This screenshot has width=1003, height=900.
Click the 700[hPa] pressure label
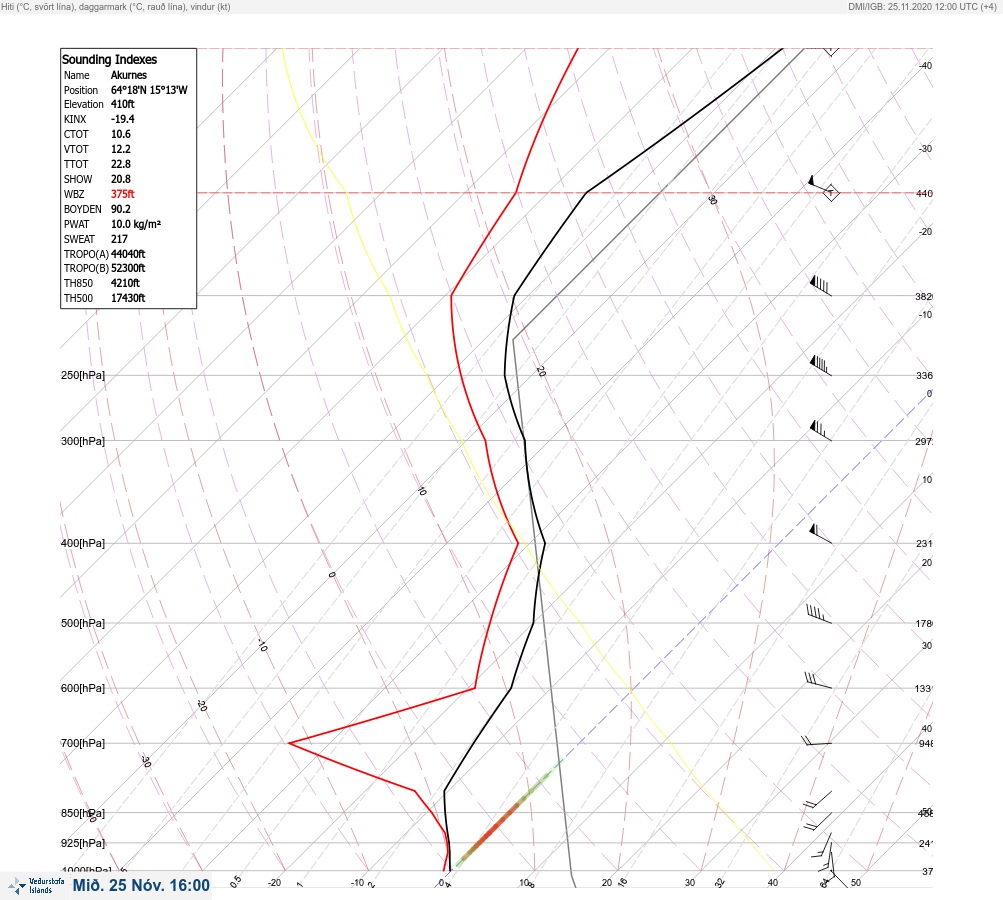[83, 743]
